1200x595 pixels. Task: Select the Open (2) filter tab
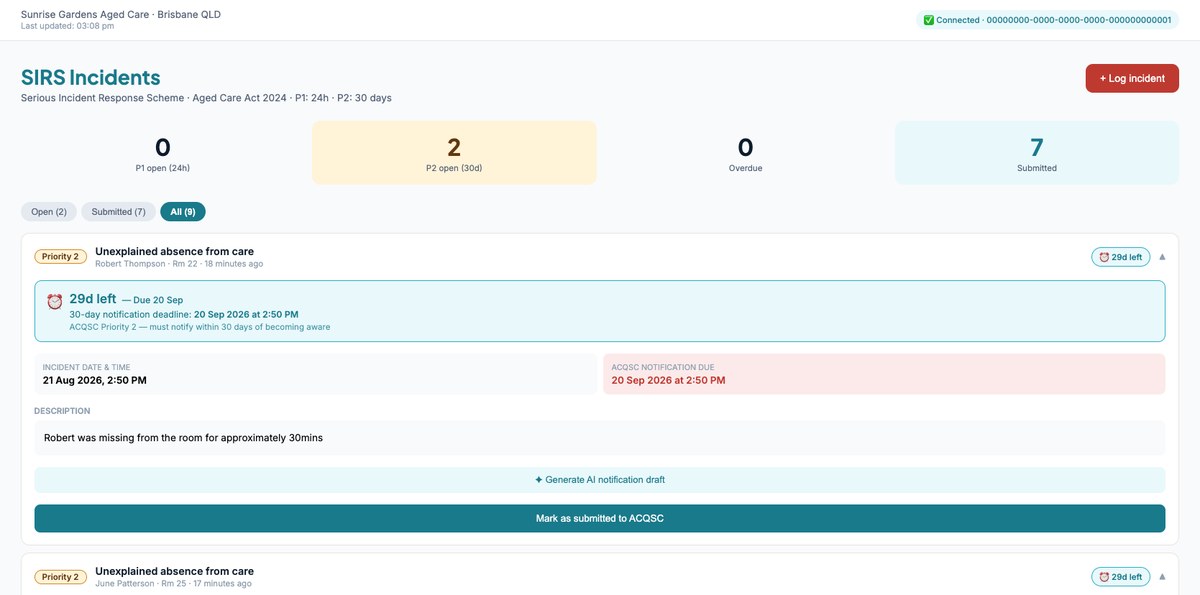pos(48,212)
